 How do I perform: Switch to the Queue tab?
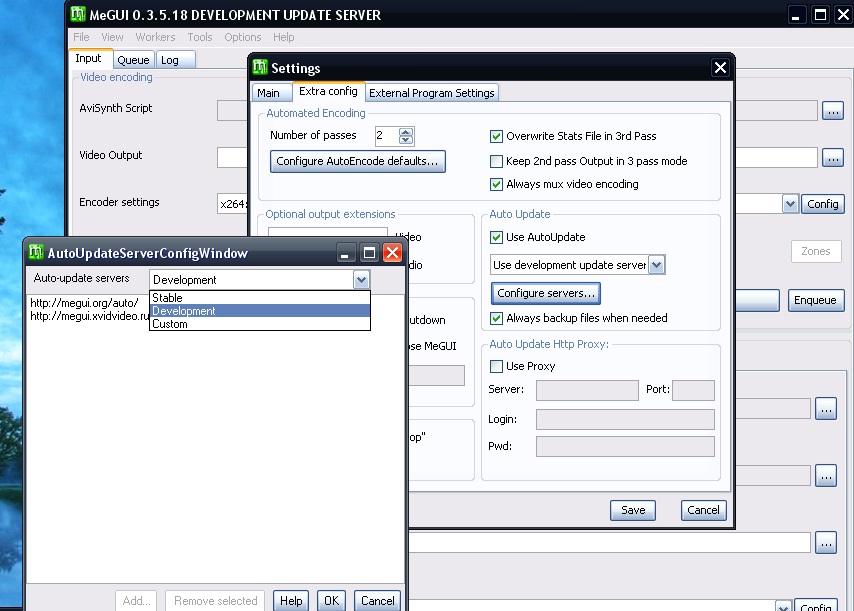133,60
